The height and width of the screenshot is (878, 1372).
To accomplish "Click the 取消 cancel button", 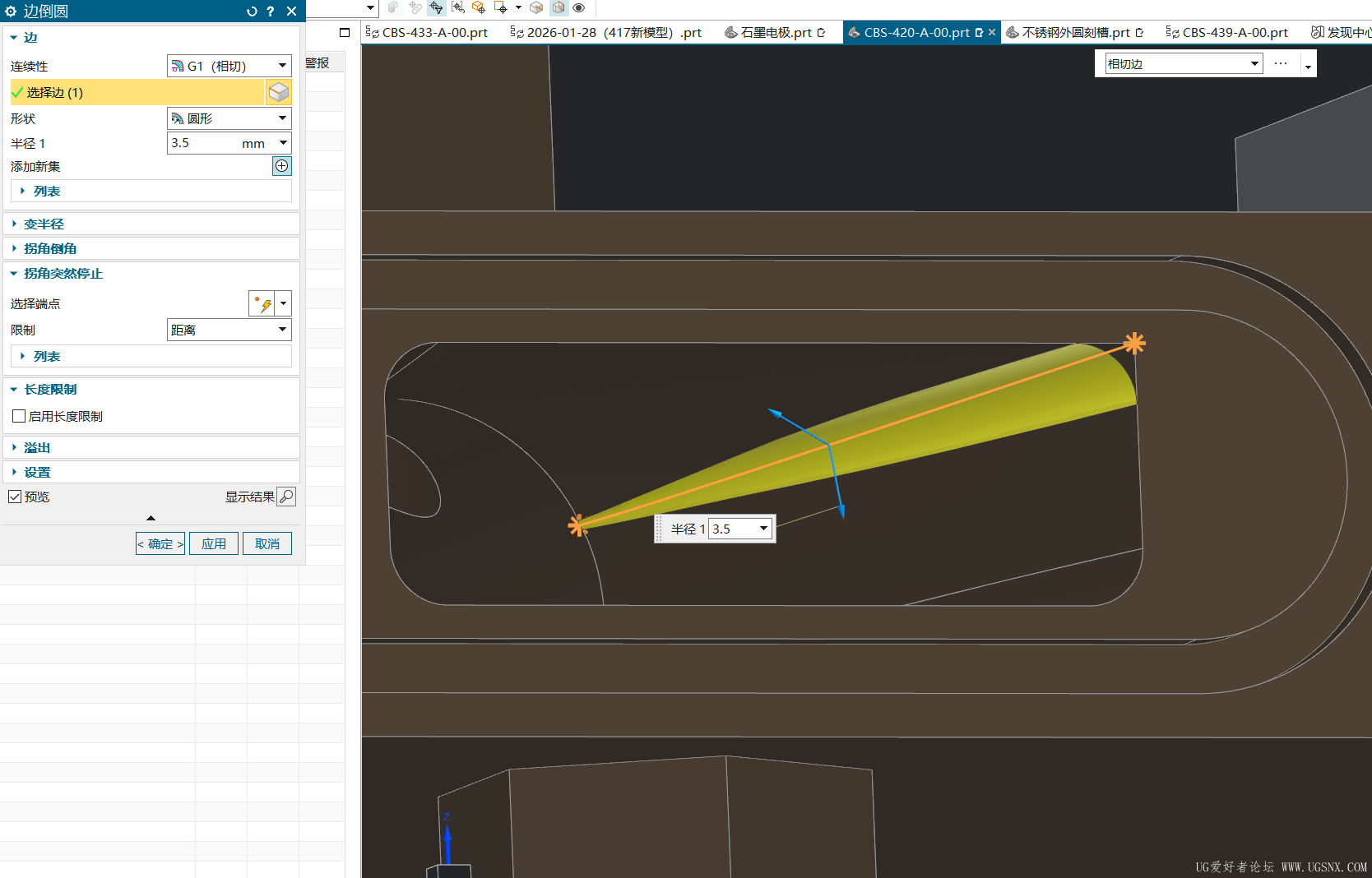I will click(x=267, y=543).
